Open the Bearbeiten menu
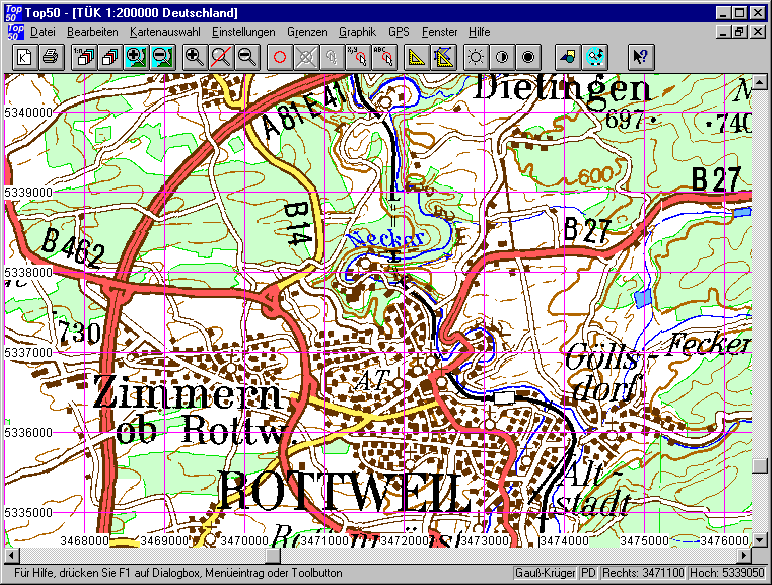Viewport: 772px width, 585px height. point(93,32)
